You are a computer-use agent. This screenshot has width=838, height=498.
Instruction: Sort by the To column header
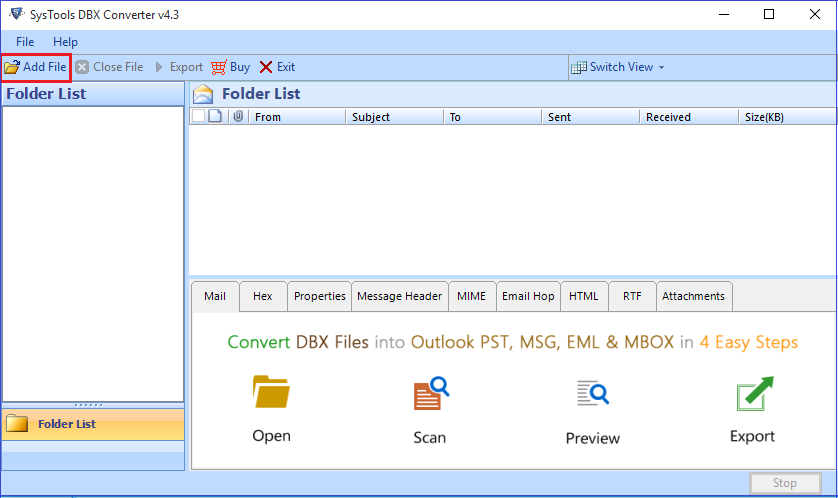493,117
